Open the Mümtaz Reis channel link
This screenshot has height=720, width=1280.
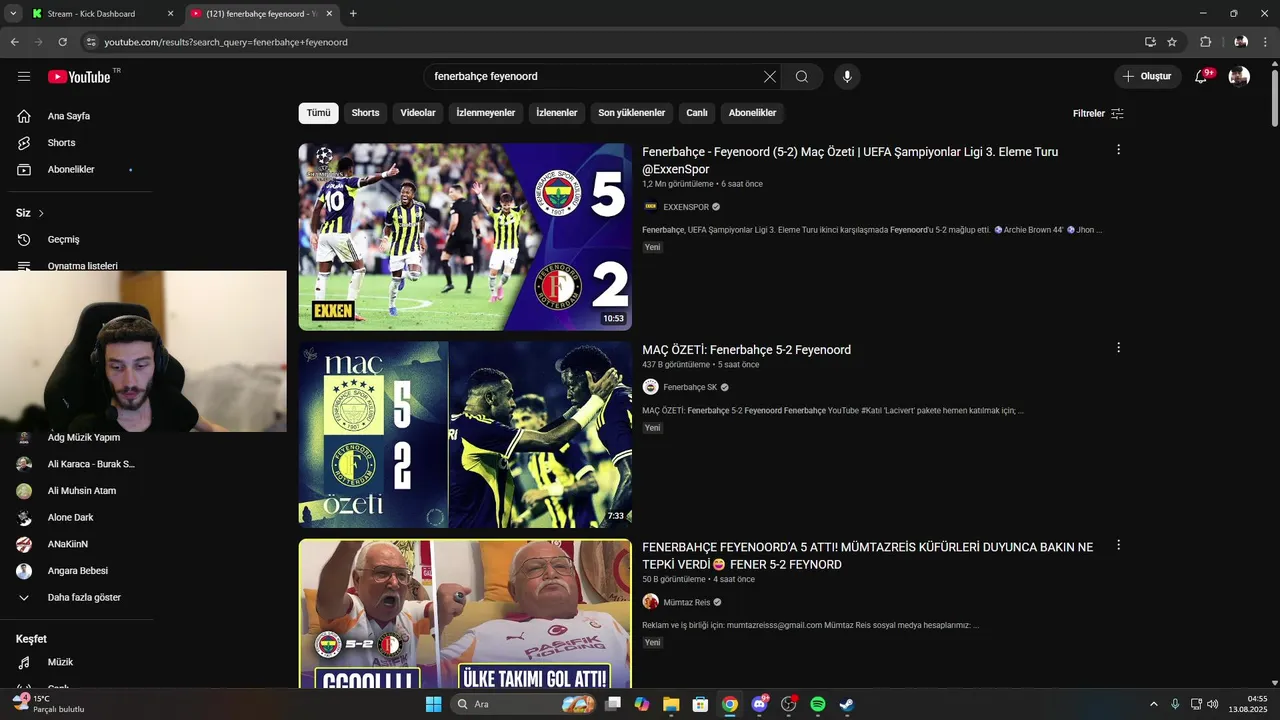tap(686, 602)
